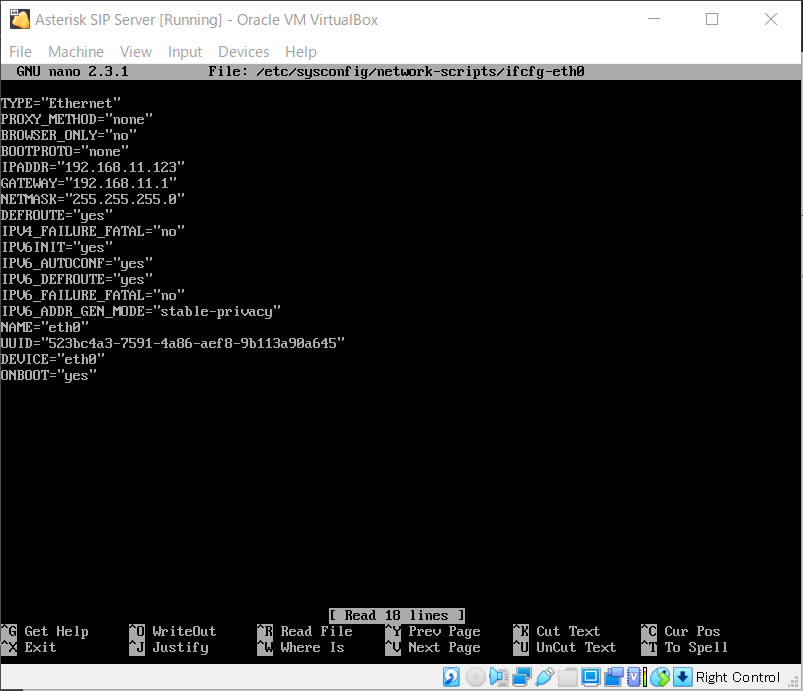Click the IPV4_FAILURE_FATAL="no" line
The image size is (803, 691).
pos(93,232)
